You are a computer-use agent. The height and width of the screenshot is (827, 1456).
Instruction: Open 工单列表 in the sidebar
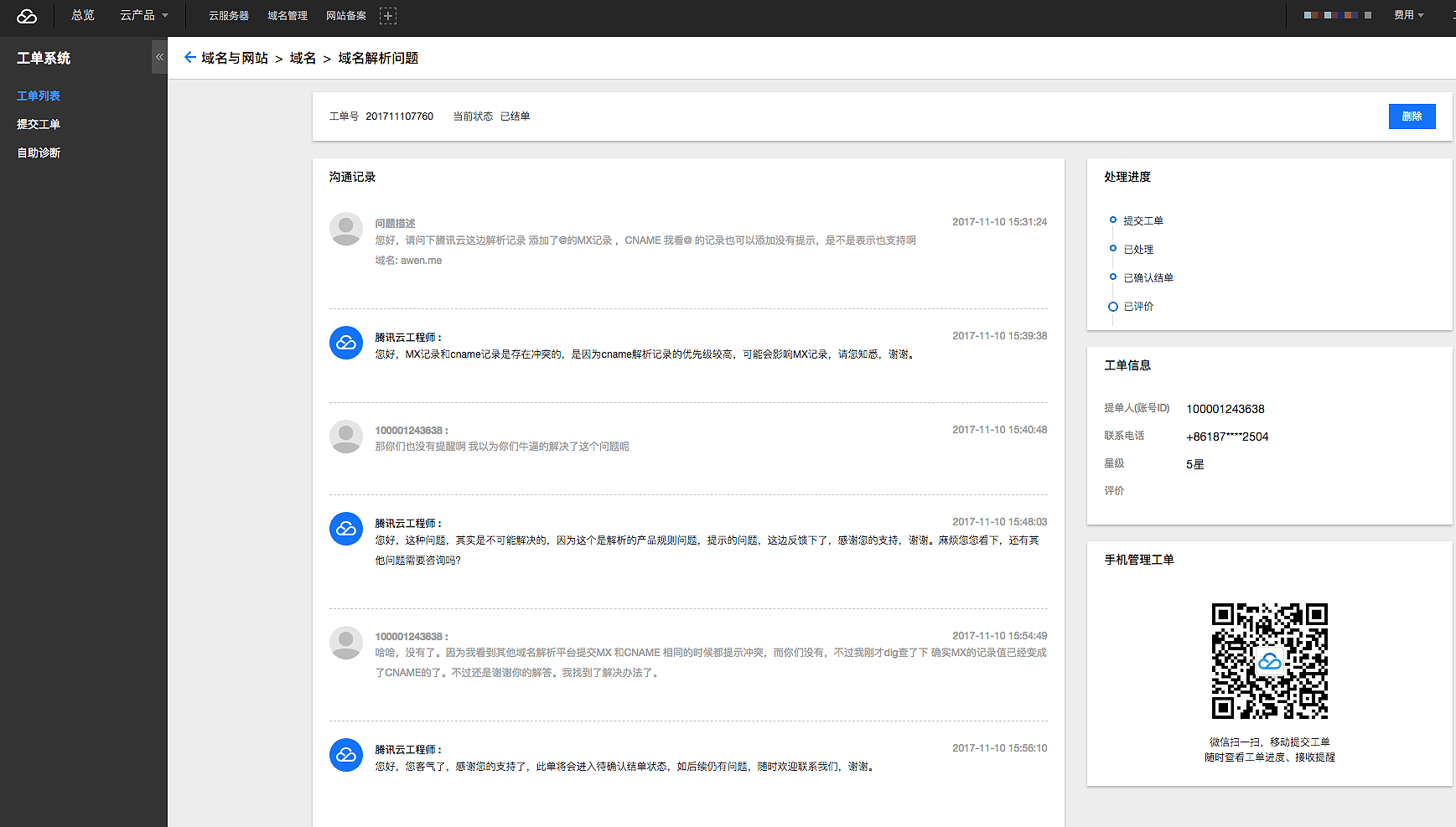[39, 96]
